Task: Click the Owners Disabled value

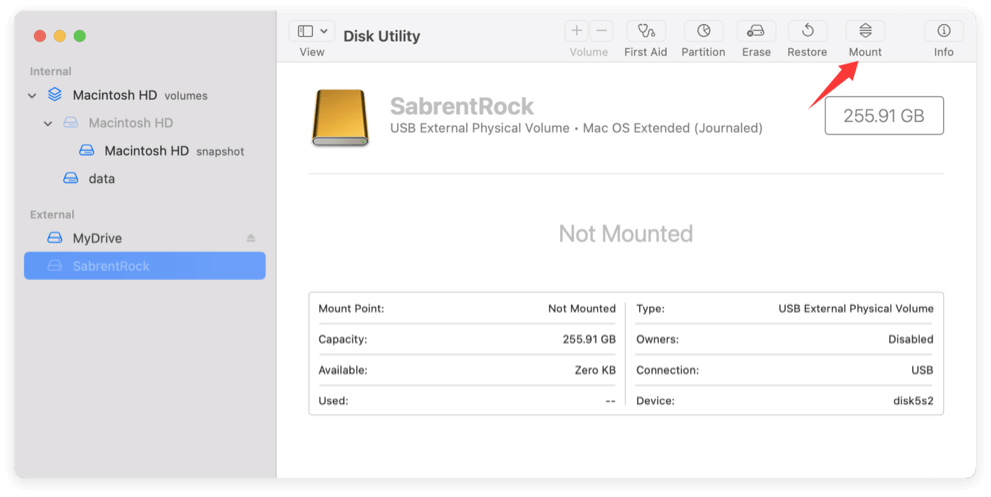Action: pos(911,340)
